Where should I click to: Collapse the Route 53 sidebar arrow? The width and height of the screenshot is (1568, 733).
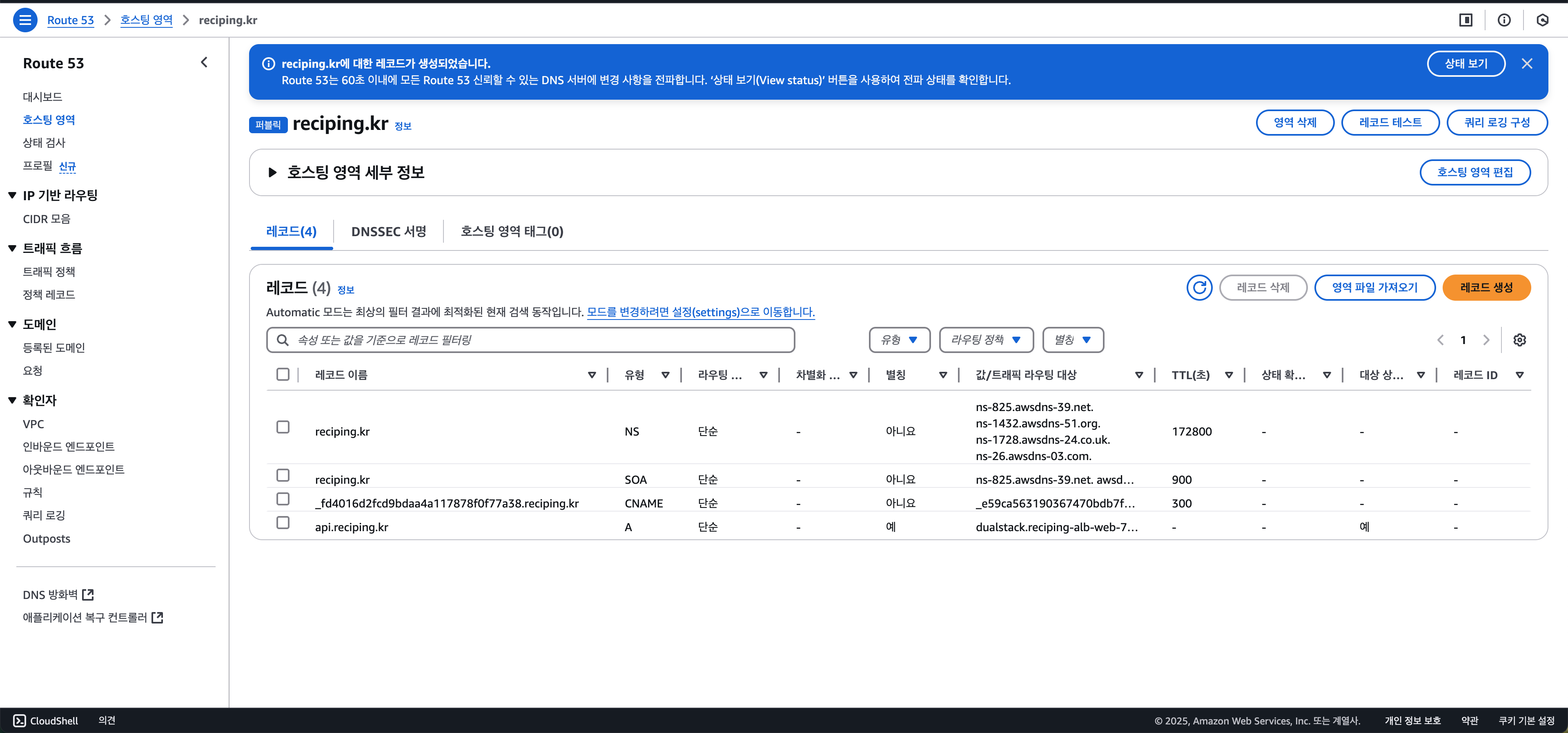click(x=205, y=62)
